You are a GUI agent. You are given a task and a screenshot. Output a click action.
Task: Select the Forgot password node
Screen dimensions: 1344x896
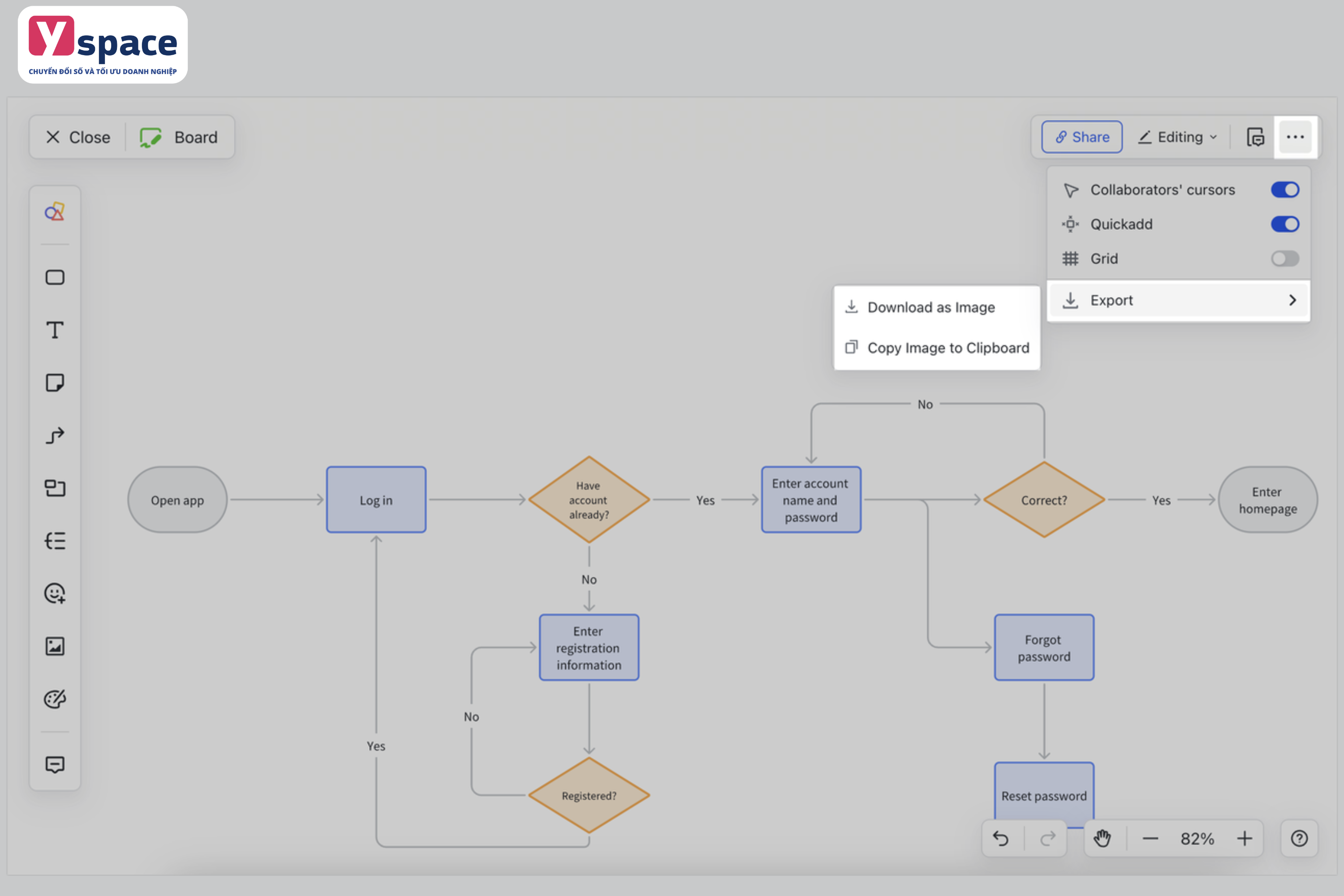1044,647
